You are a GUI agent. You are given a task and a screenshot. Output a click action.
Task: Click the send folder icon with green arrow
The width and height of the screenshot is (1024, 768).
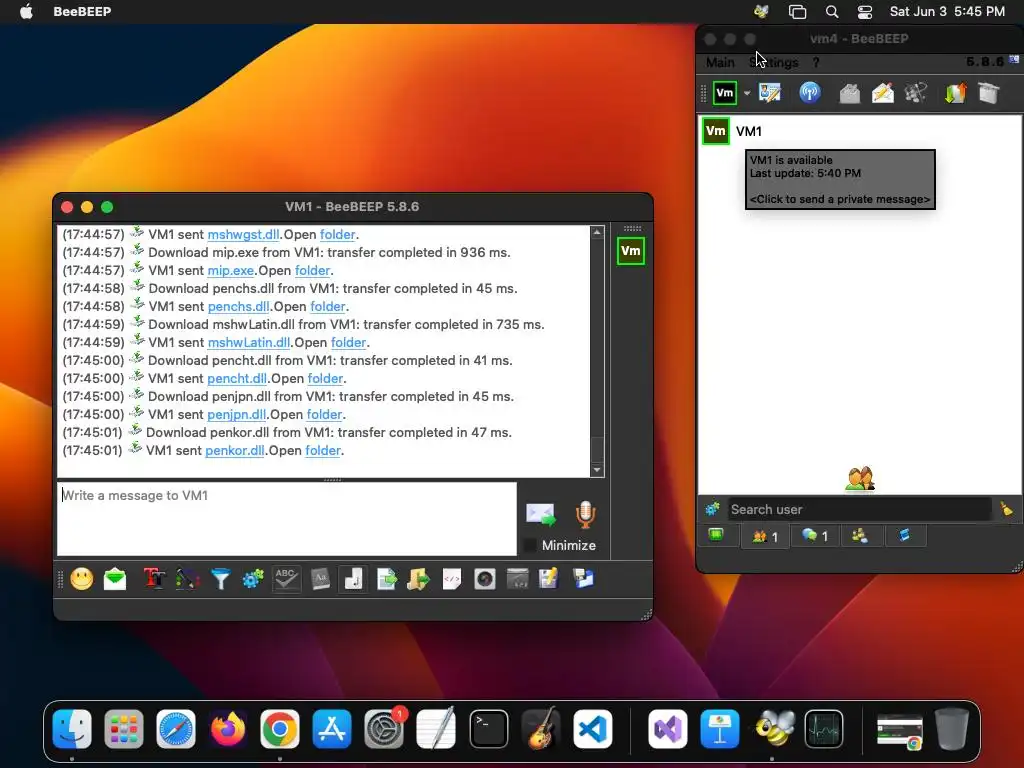click(419, 579)
